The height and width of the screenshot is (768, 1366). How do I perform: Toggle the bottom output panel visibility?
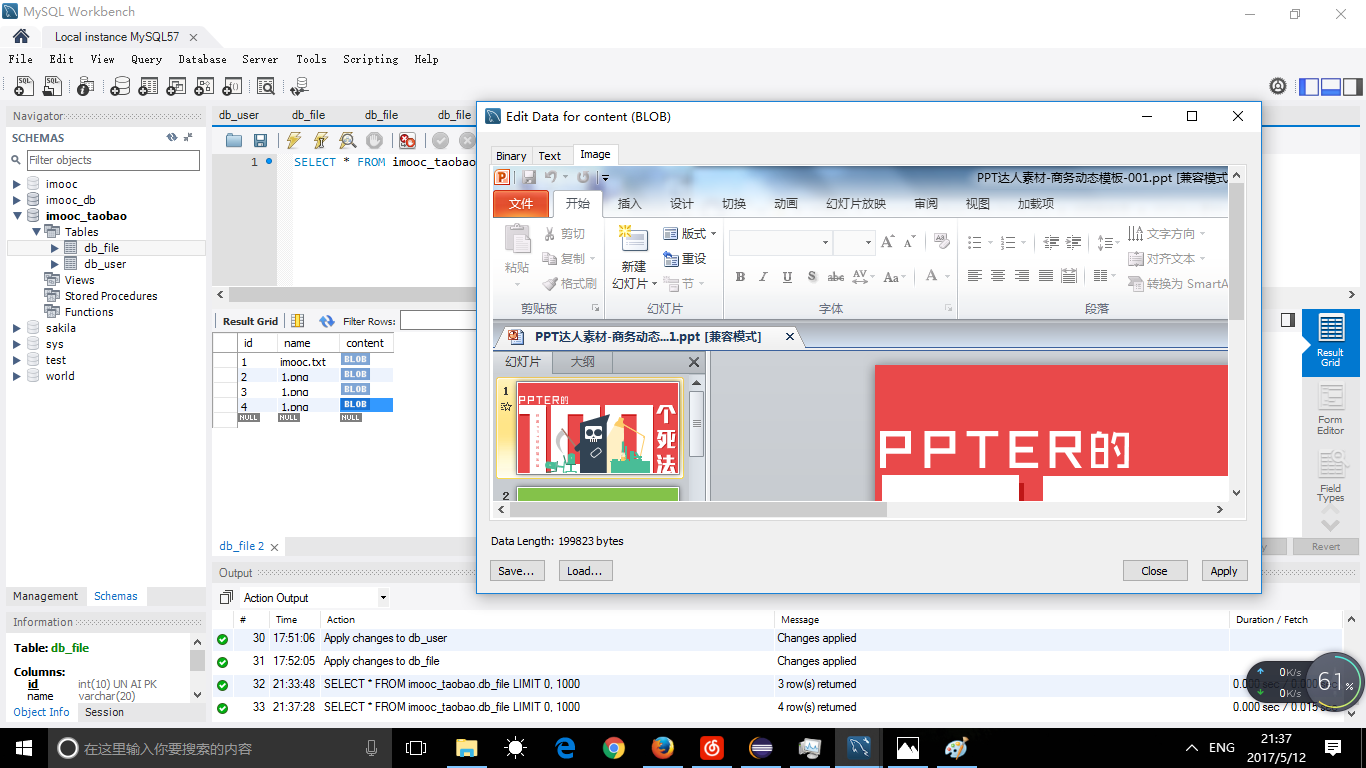(1331, 87)
